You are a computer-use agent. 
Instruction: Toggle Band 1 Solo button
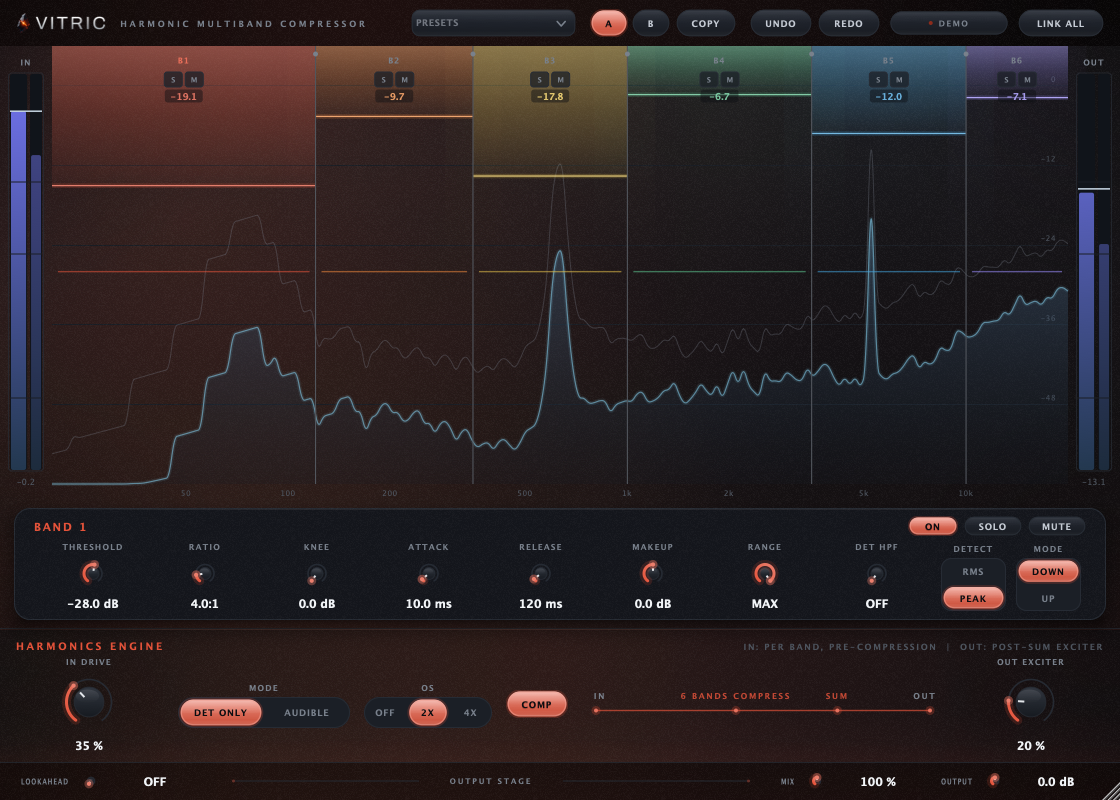992,526
